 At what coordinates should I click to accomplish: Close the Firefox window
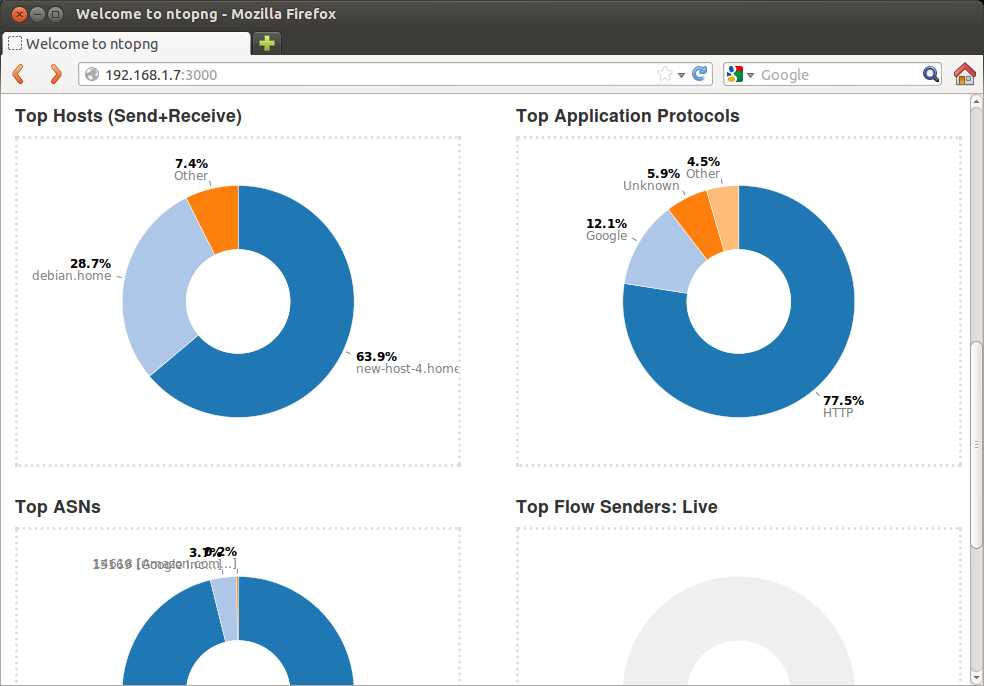(19, 14)
